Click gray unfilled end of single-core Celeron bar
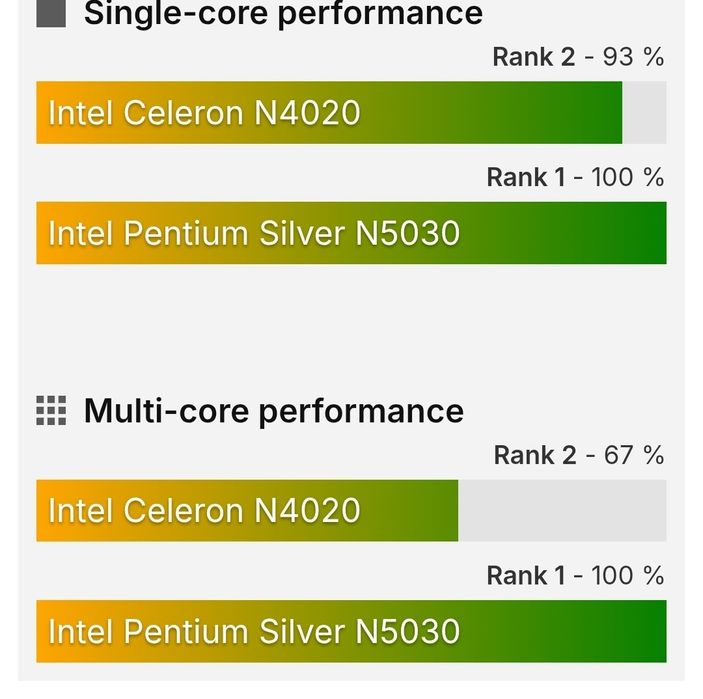This screenshot has width=703, height=699. tap(645, 112)
